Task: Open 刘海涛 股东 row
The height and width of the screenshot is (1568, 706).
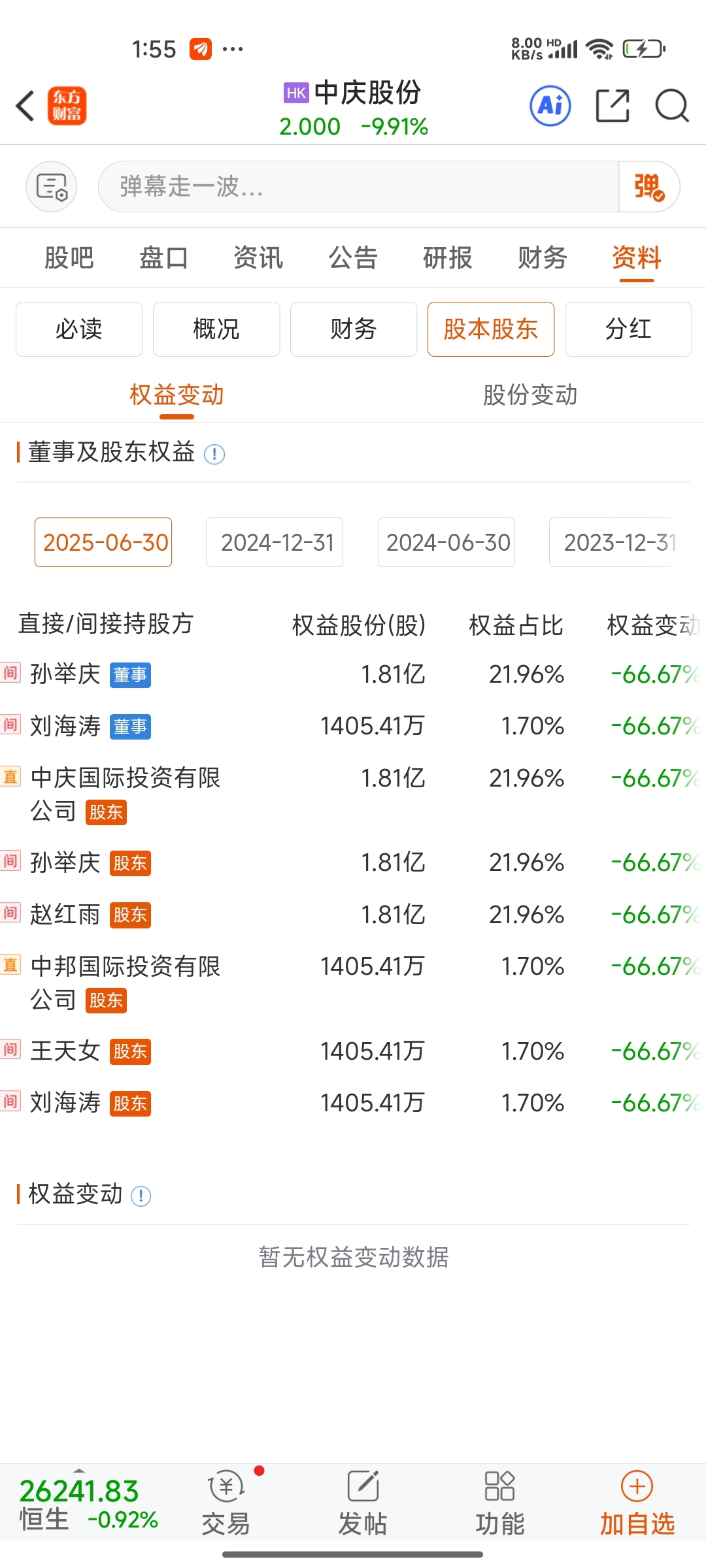Action: pos(353,1103)
